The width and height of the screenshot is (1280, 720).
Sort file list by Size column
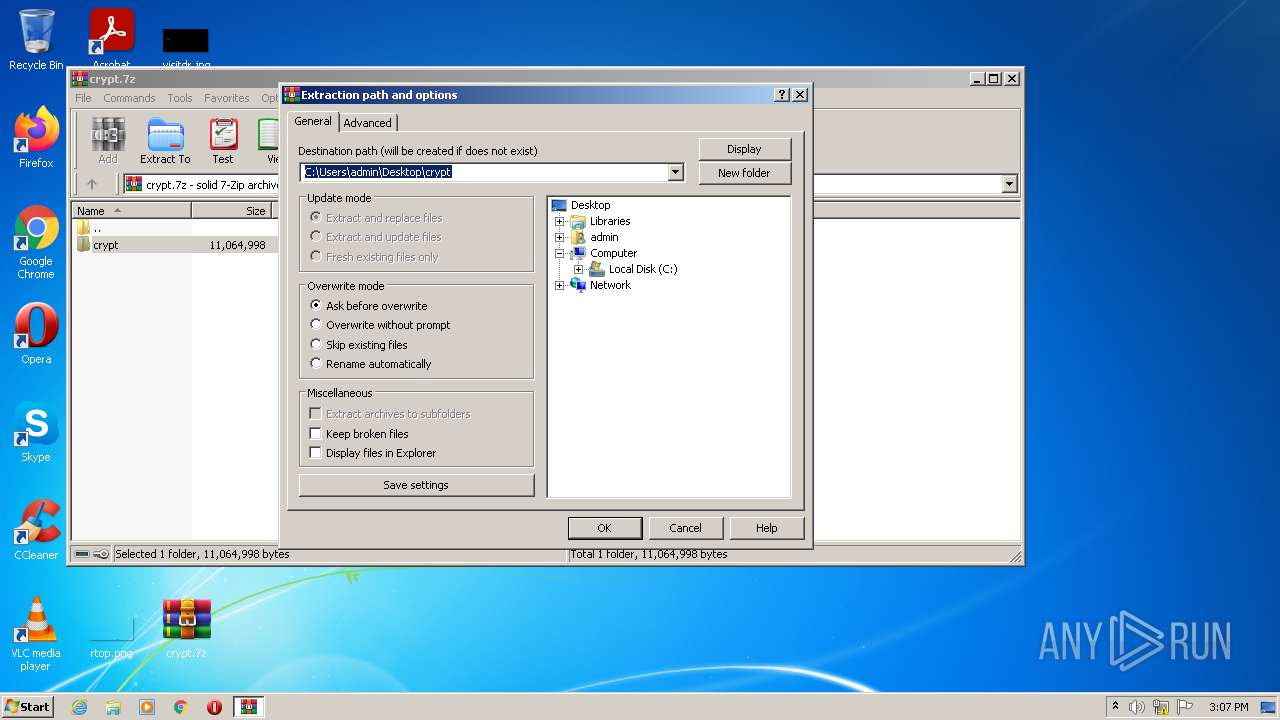[232, 211]
